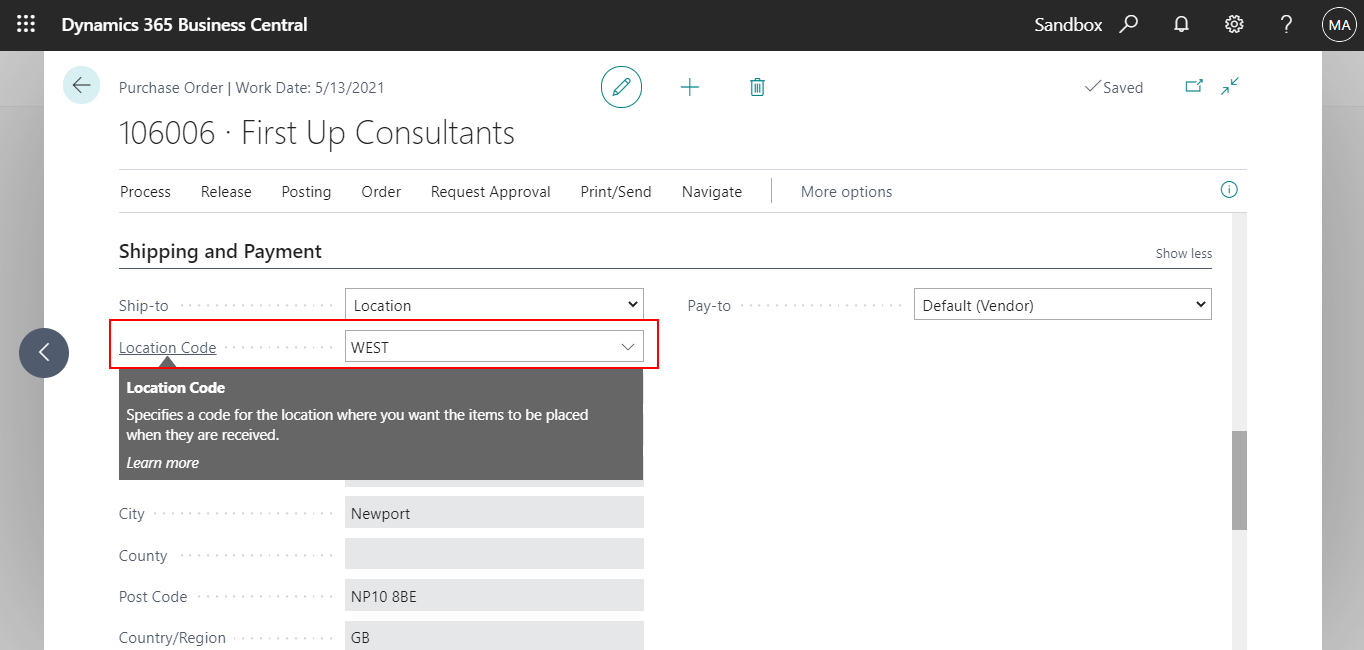Open the Navigate menu
1364x650 pixels.
pos(711,191)
